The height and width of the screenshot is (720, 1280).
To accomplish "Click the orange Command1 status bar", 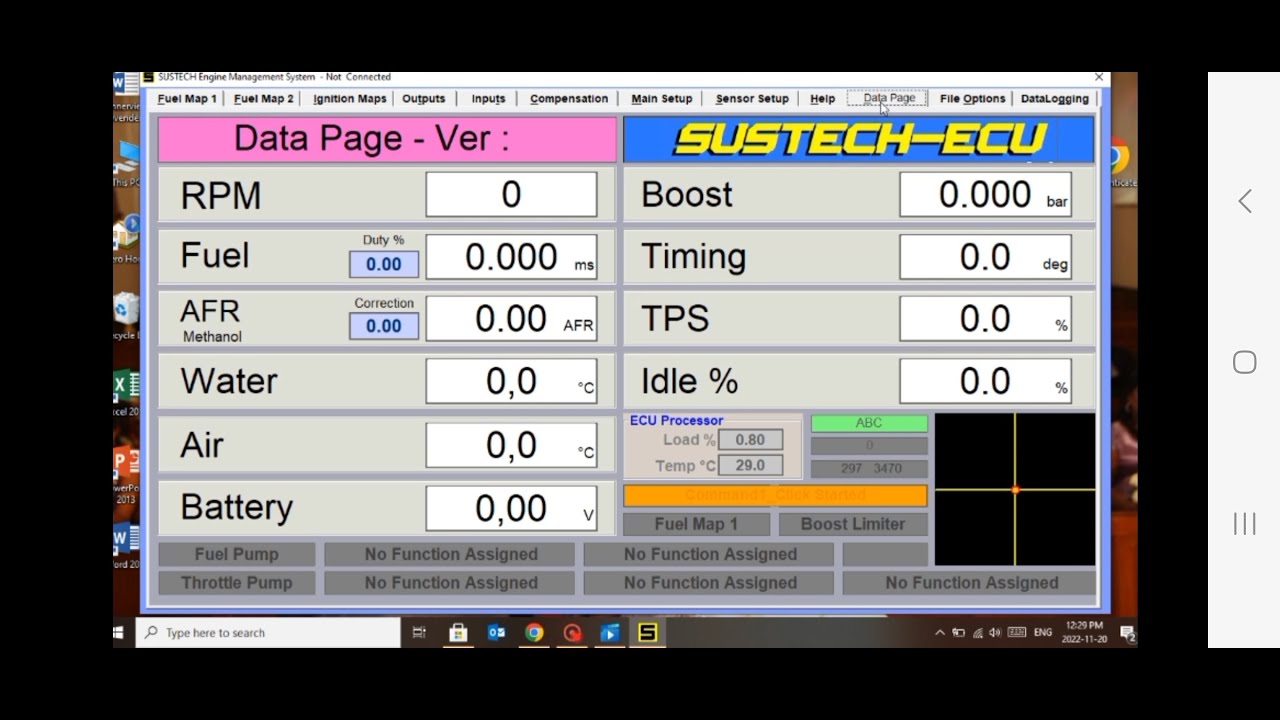I will 775,496.
